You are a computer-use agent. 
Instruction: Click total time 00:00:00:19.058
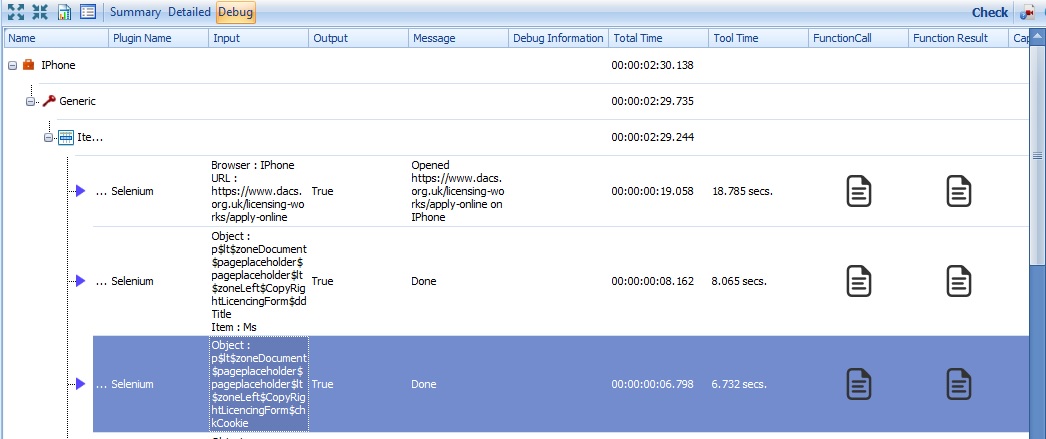[652, 191]
